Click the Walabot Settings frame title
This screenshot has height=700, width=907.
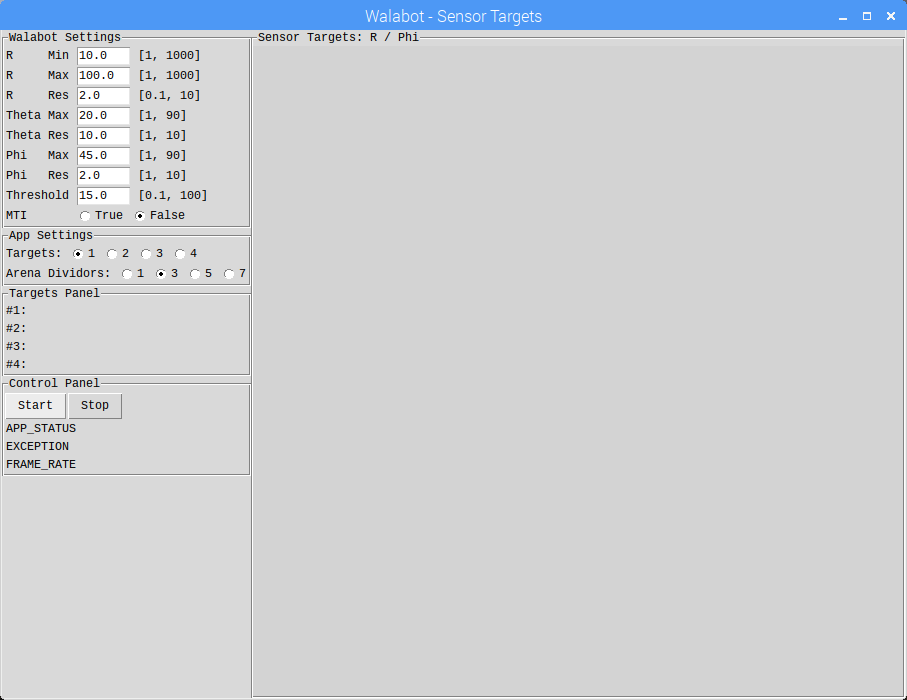tap(65, 37)
